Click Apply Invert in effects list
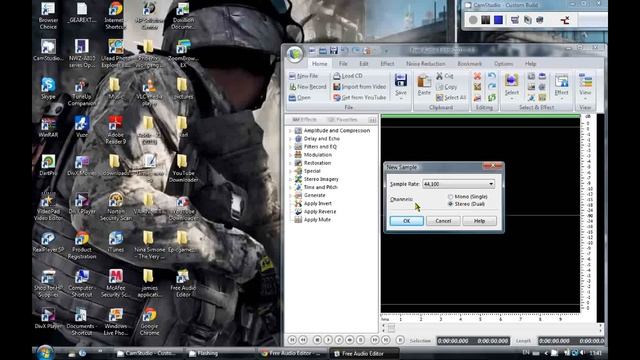Screen dimensions: 640x360 [x=318, y=203]
